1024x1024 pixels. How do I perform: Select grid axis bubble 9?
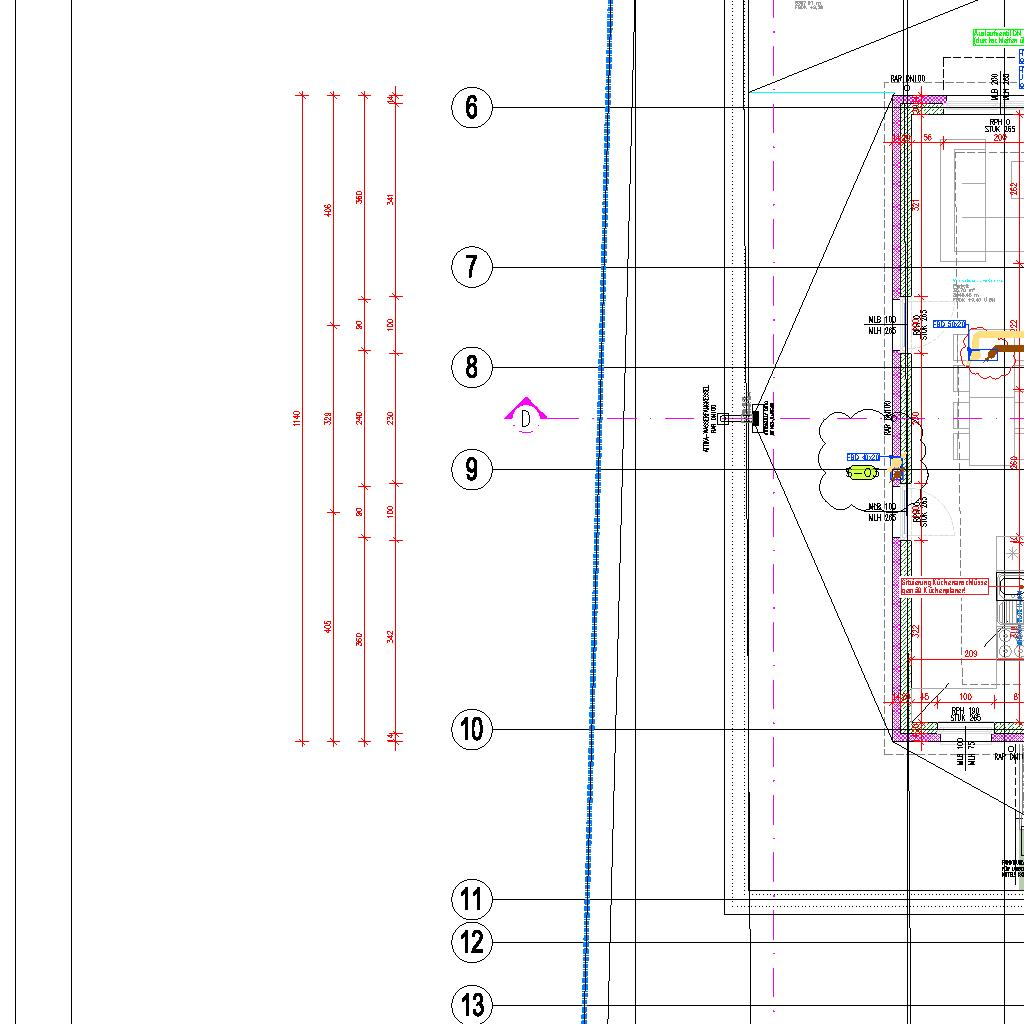point(472,470)
